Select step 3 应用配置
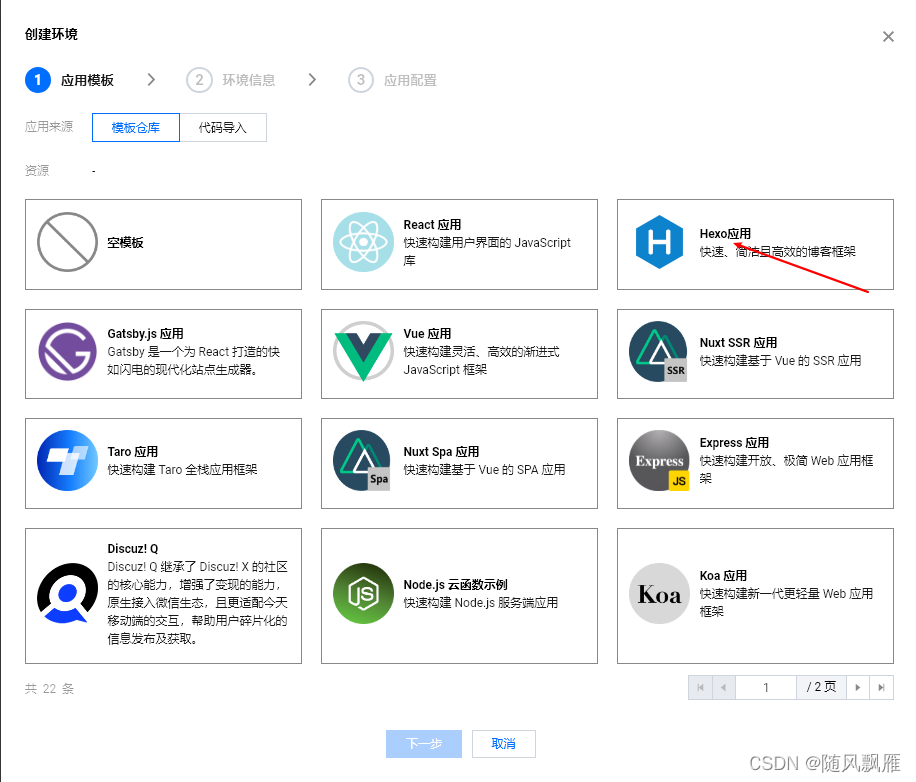 pos(393,80)
